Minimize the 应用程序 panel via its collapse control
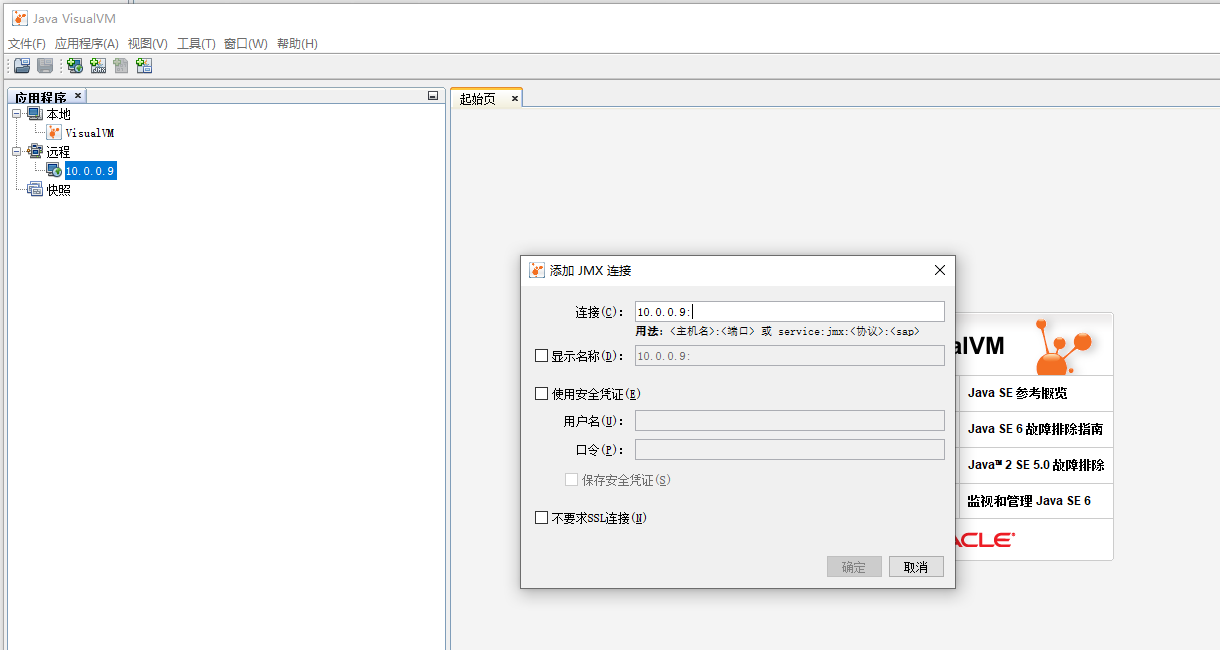1220x650 pixels. pyautogui.click(x=432, y=94)
